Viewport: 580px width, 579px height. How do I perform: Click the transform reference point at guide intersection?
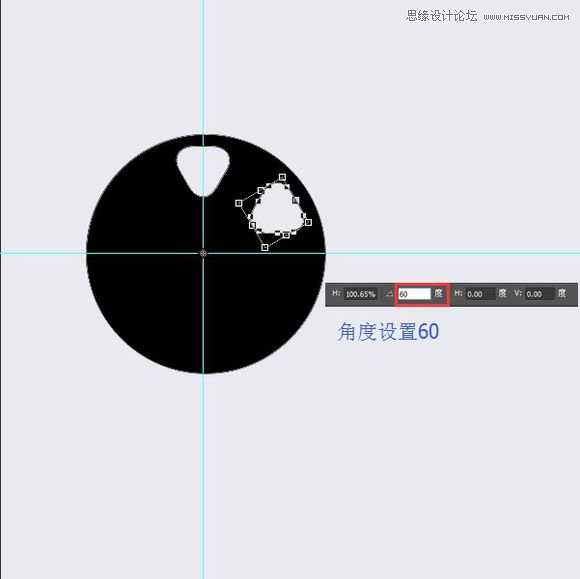[203, 253]
